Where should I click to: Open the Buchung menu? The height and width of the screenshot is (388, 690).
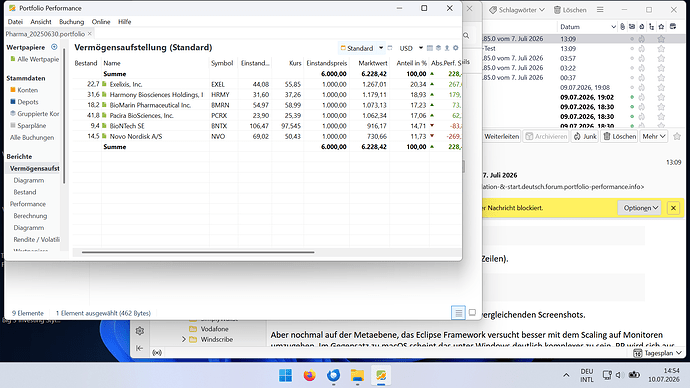pyautogui.click(x=71, y=22)
